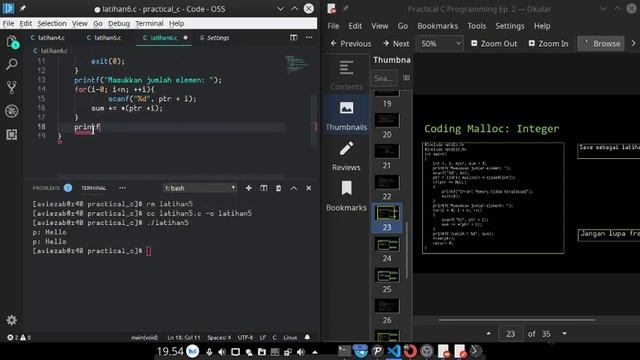Open terminal selector 1: bash dropdown
Viewport: 640px width, 360px height.
coord(200,188)
